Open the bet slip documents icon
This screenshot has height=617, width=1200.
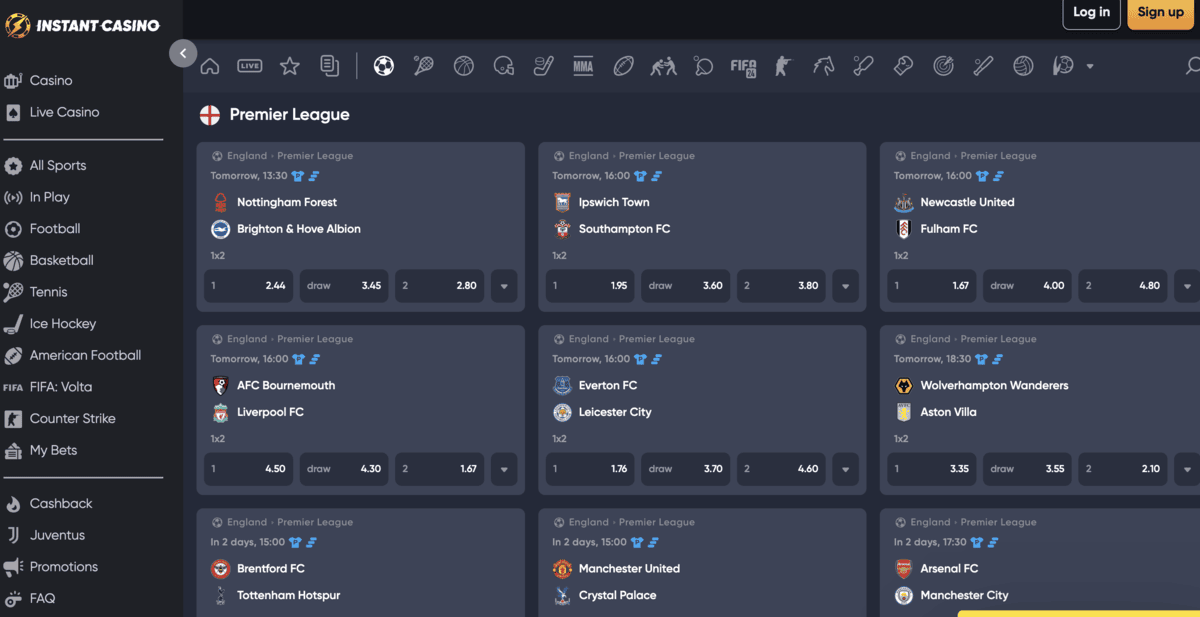[x=329, y=66]
